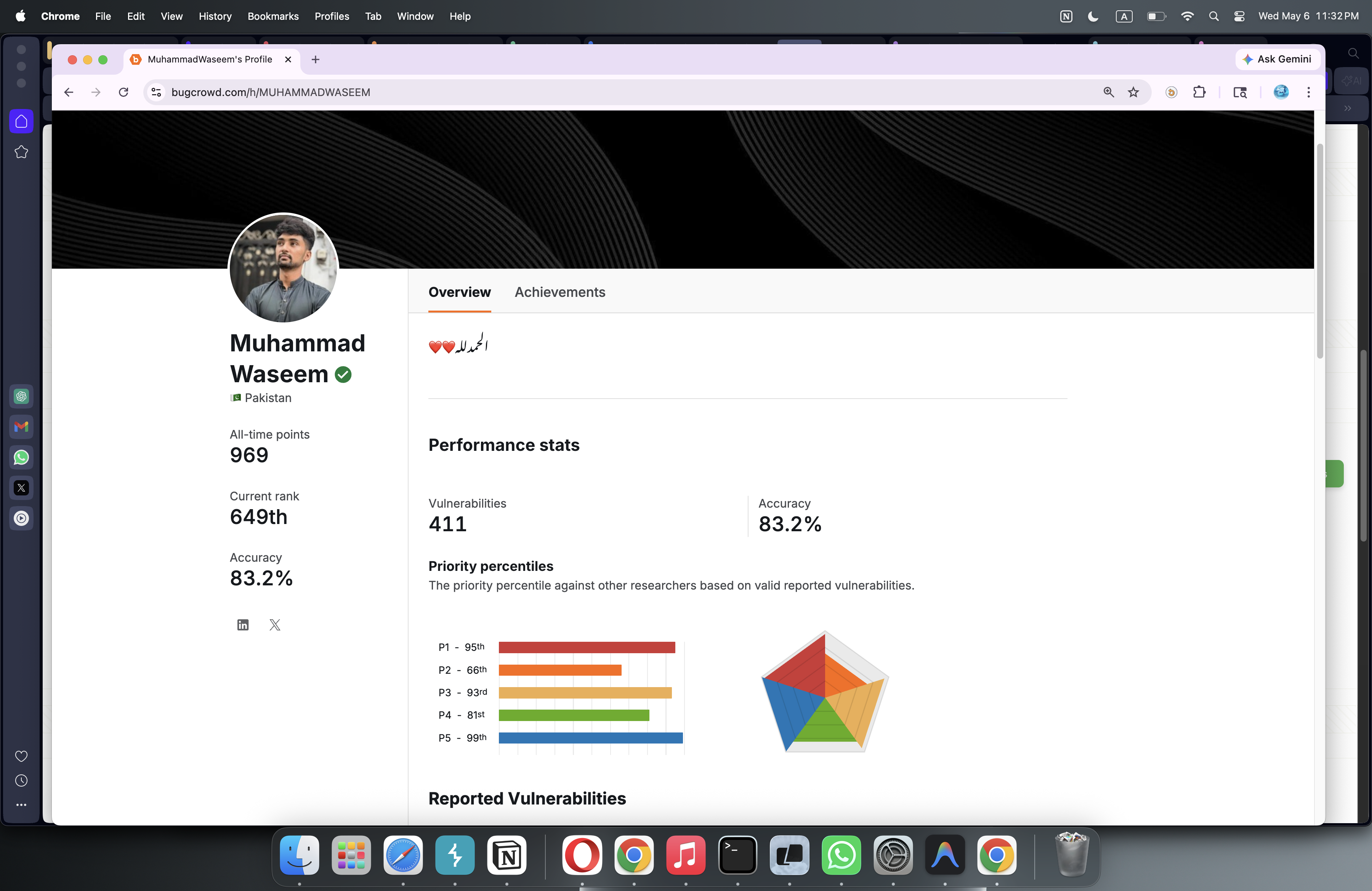Viewport: 1372px width, 891px height.
Task: Open the Wi-Fi menu in the menu bar
Action: (x=1188, y=16)
